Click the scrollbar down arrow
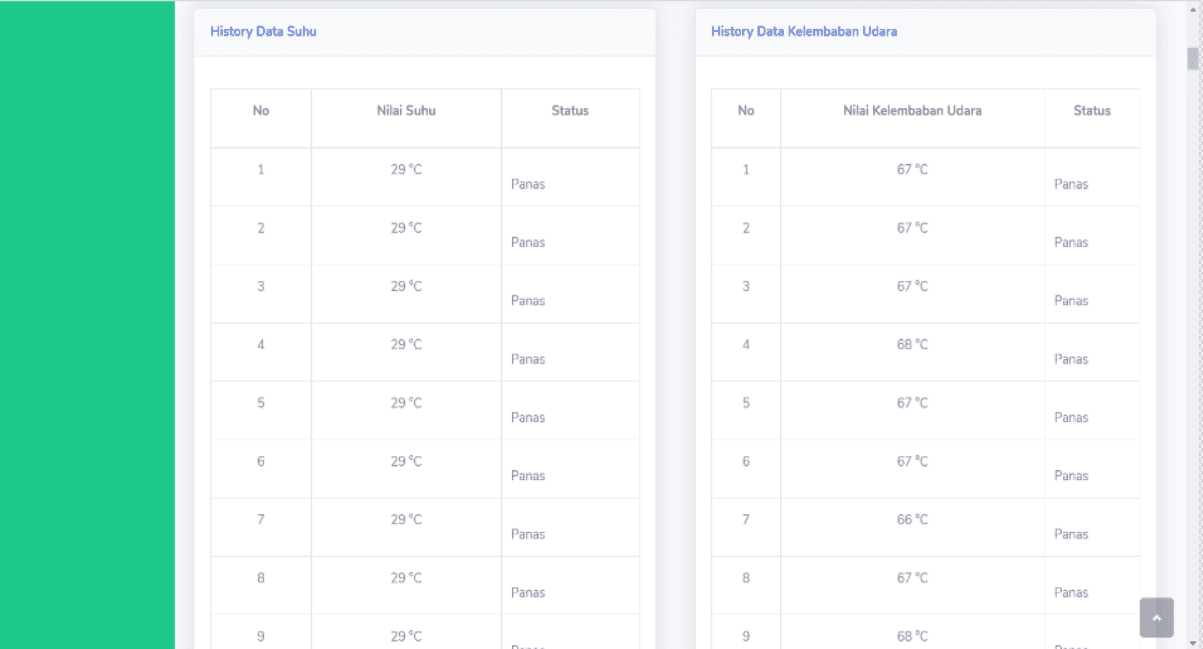 [1193, 642]
